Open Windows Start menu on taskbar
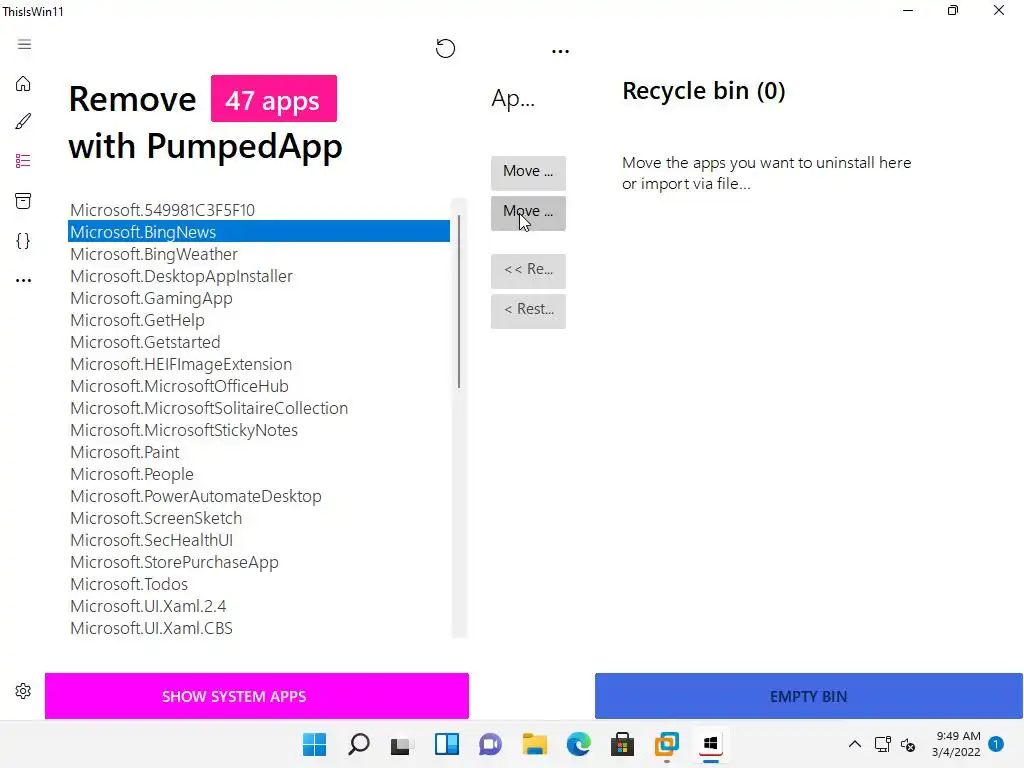The image size is (1024, 768). click(x=314, y=744)
